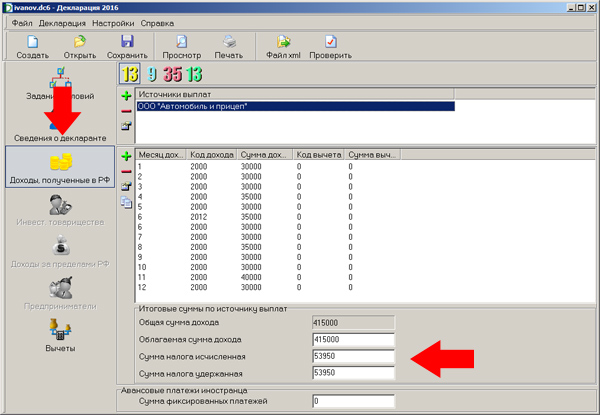Image resolution: width=600 pixels, height=415 pixels.
Task: Select source ООО "Автомобиль и прицеп"
Action: [x=295, y=106]
